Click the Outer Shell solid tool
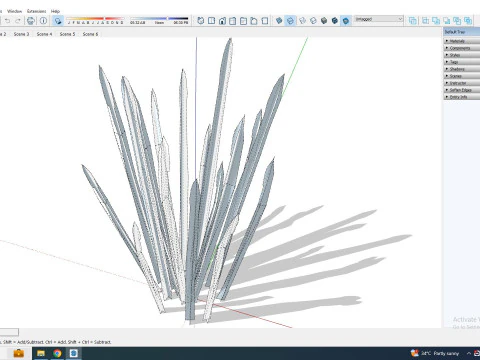Image resolution: width=480 pixels, height=360 pixels. [x=413, y=21]
